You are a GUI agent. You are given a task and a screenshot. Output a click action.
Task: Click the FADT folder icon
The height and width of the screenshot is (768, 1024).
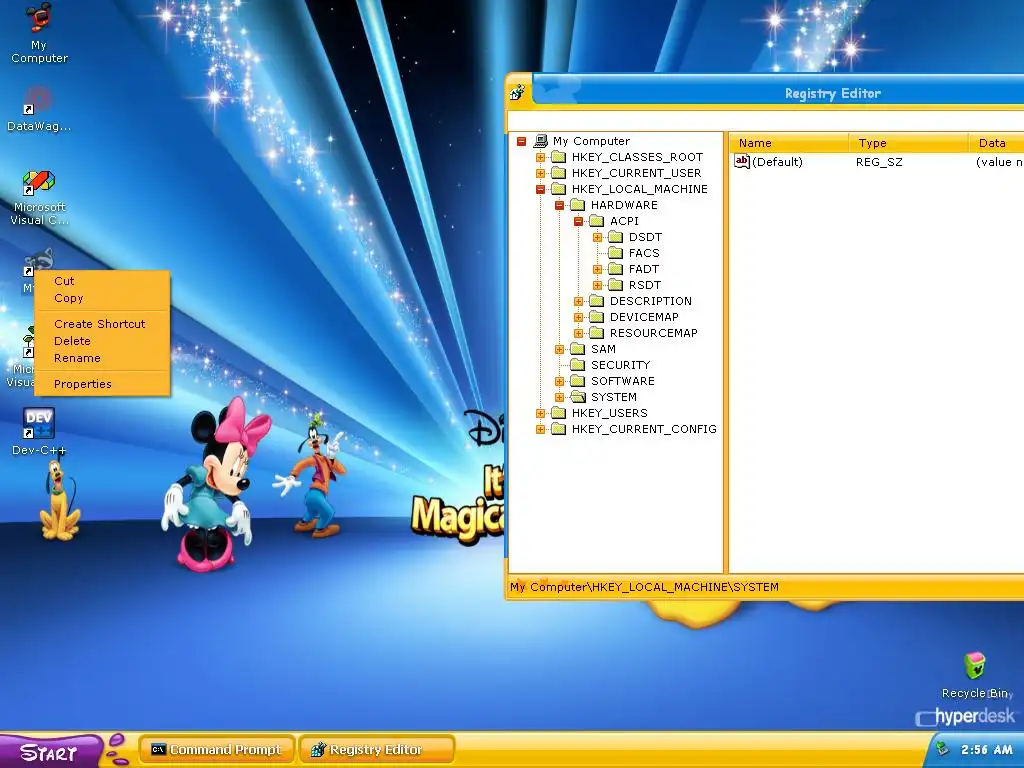615,269
